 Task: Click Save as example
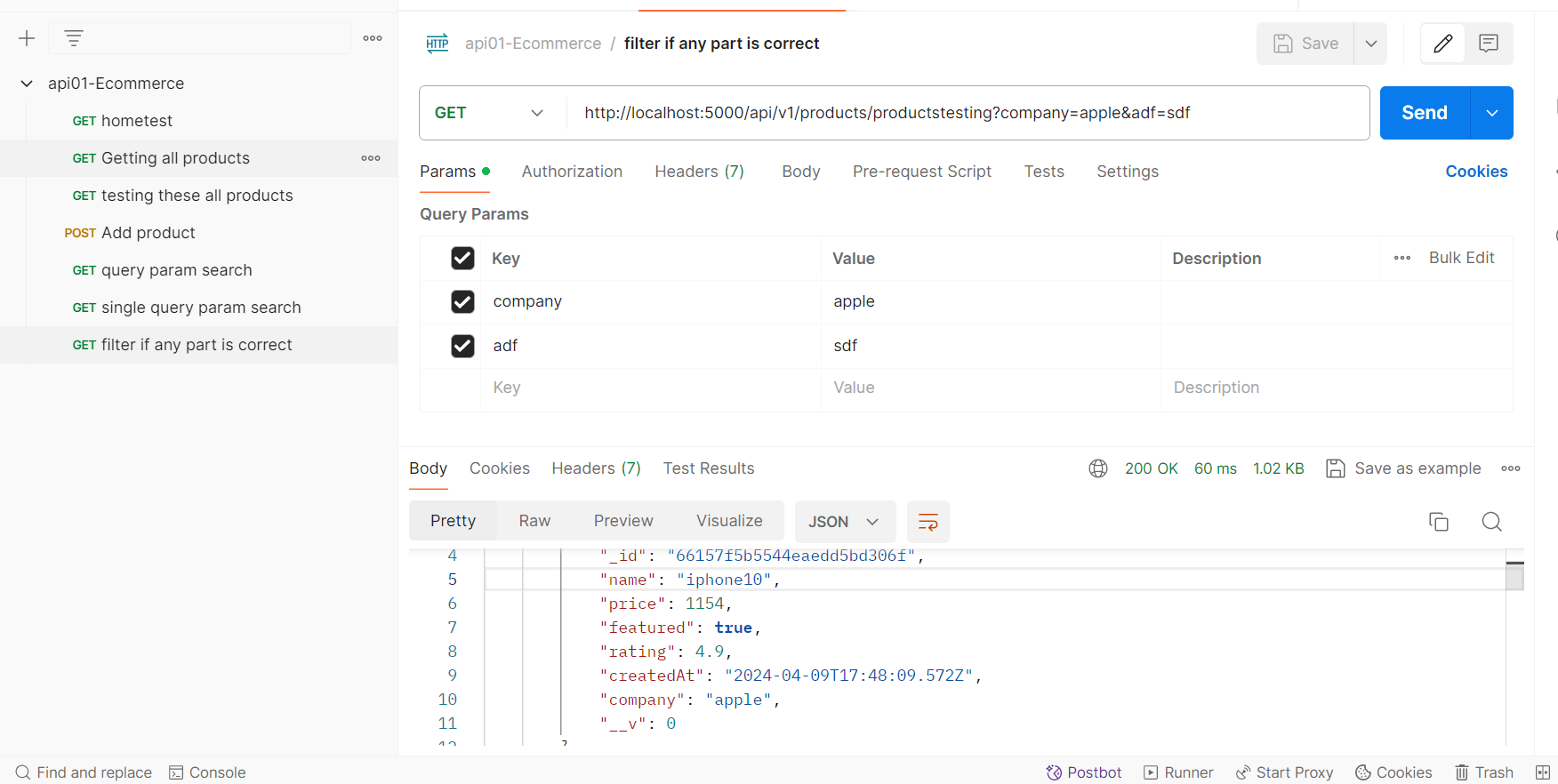[1403, 468]
